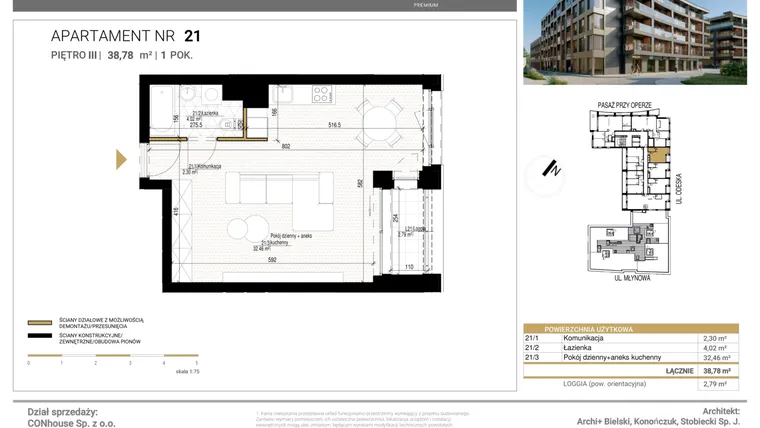Click the 'Architekt:' label
Image resolution: width=760 pixels, height=428 pixels.
point(721,412)
